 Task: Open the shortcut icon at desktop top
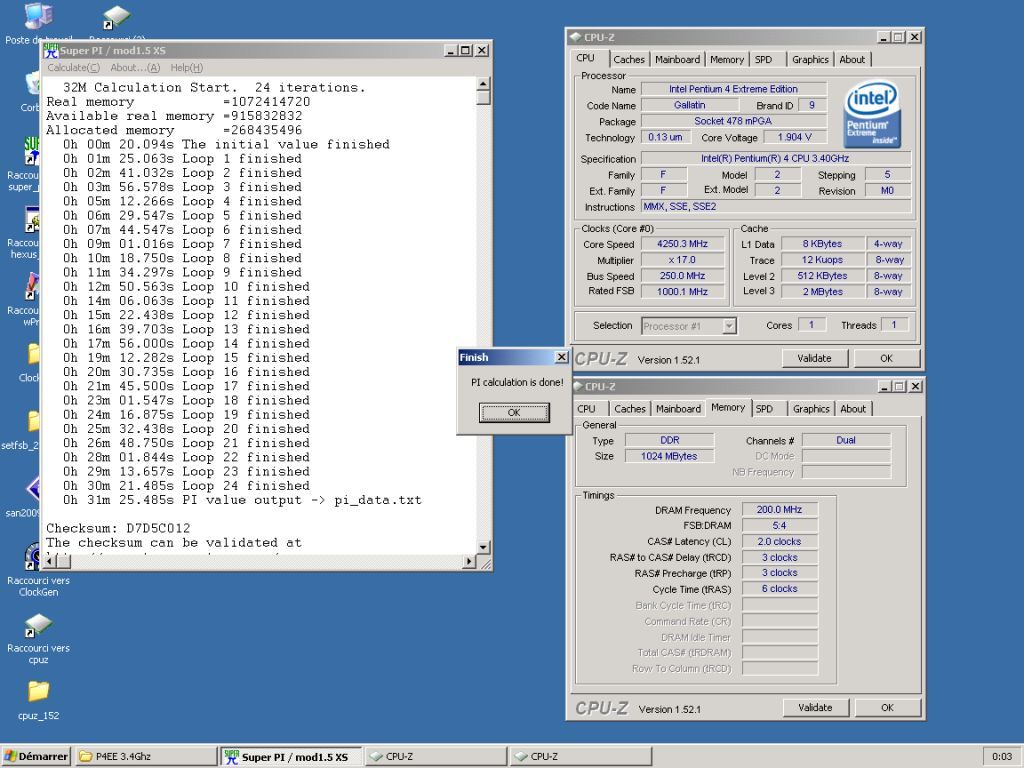(x=116, y=18)
